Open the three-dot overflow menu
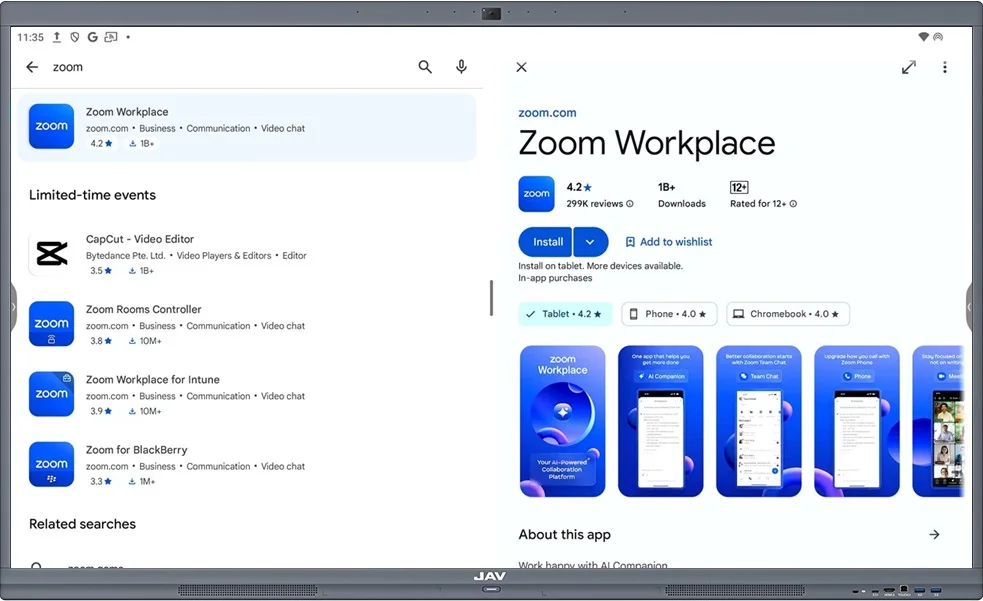Viewport: 983px width, 601px height. pyautogui.click(x=945, y=67)
